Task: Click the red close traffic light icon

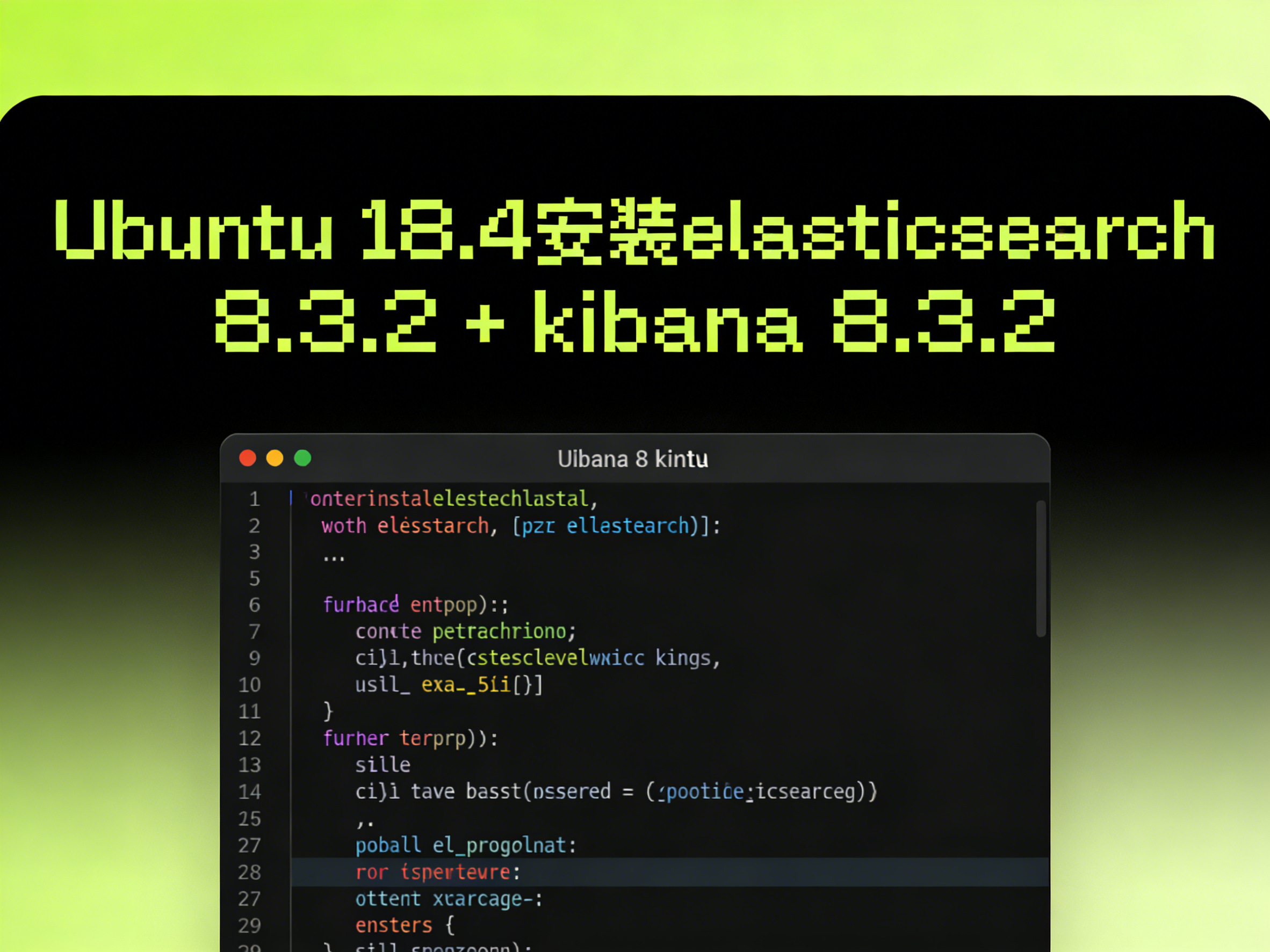Action: click(x=247, y=458)
